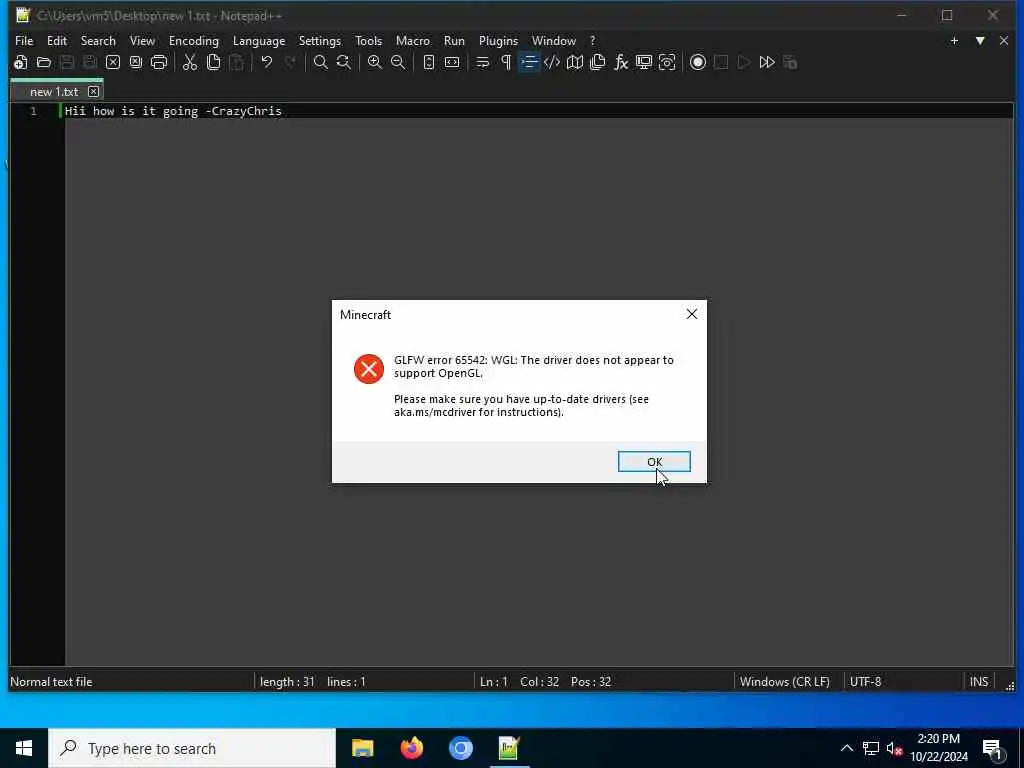1024x768 pixels.
Task: Toggle Show All Characters pilcrow icon
Action: (x=506, y=63)
